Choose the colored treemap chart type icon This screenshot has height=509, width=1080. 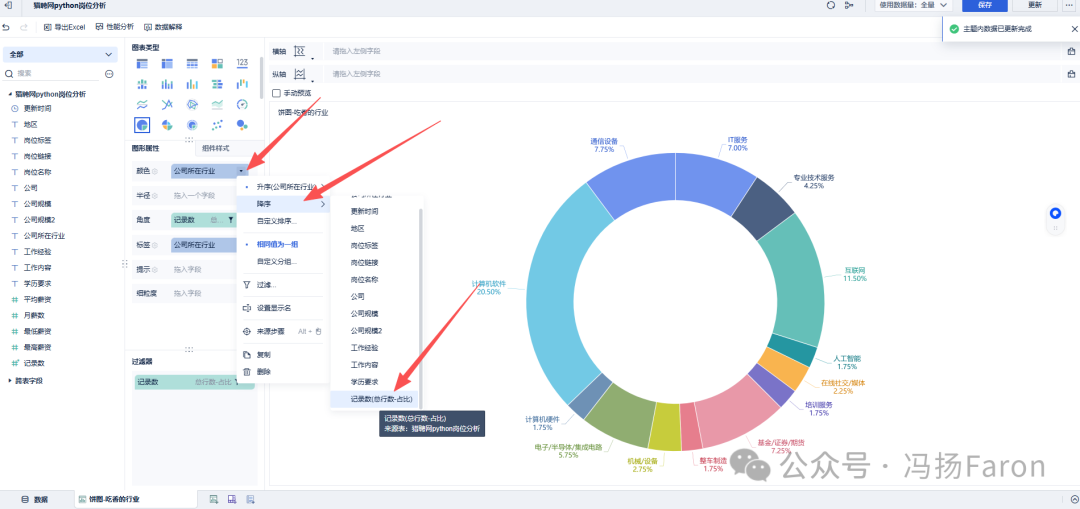tap(217, 63)
